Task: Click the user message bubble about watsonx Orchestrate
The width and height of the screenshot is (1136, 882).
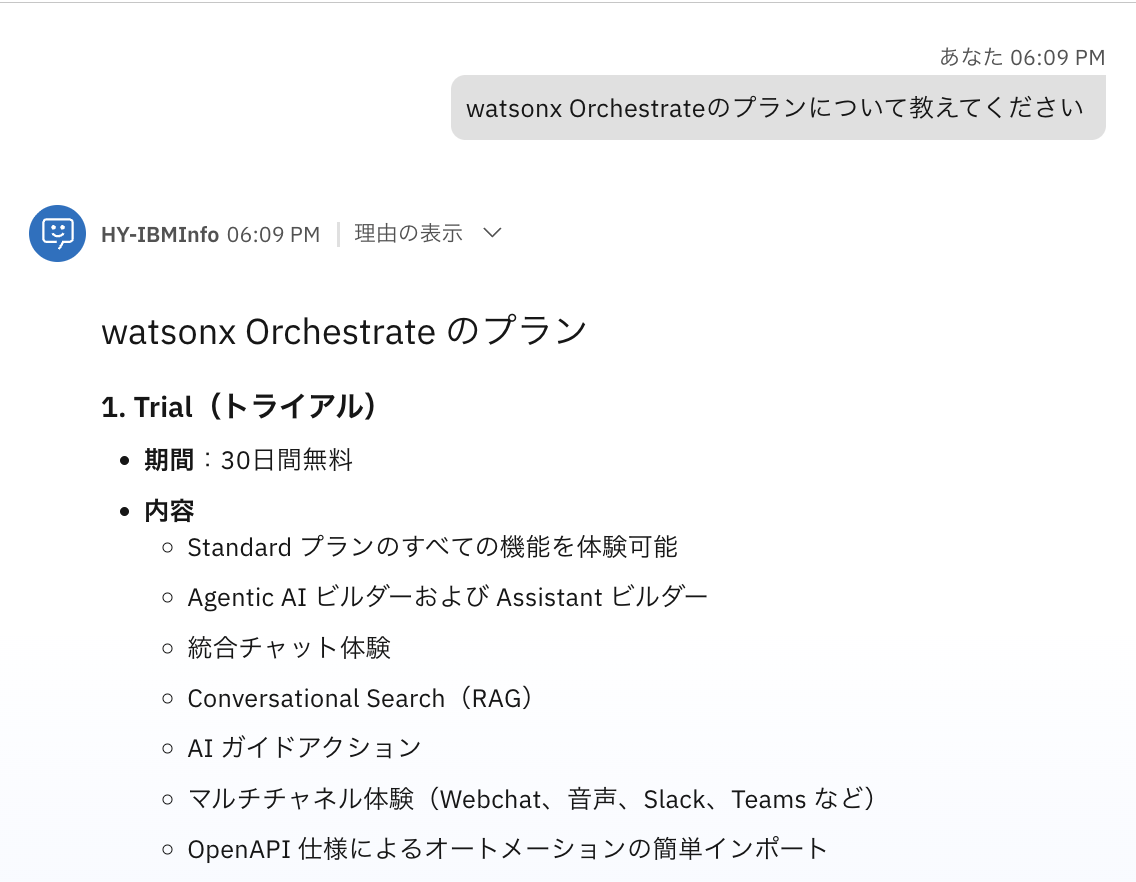Action: click(x=777, y=108)
